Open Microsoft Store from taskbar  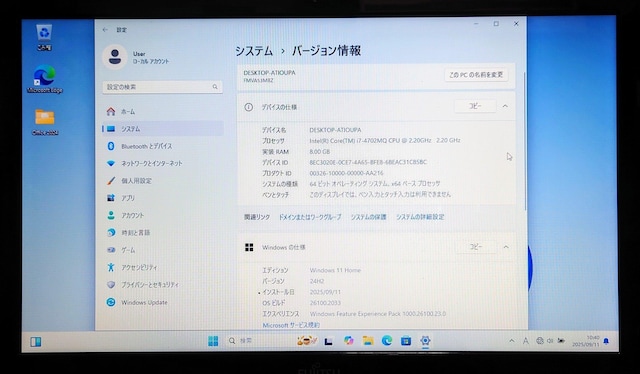coord(406,341)
